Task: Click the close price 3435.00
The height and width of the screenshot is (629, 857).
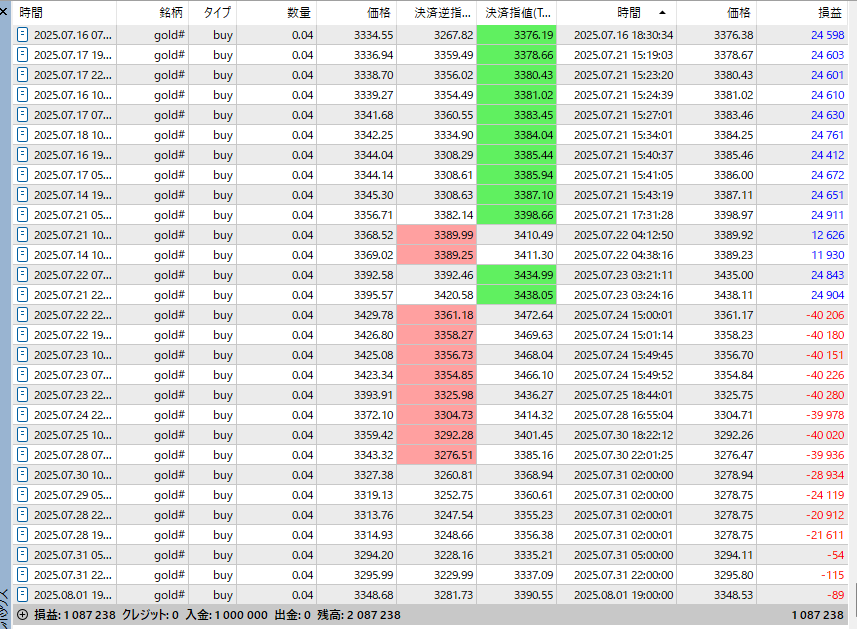Action: coord(733,275)
